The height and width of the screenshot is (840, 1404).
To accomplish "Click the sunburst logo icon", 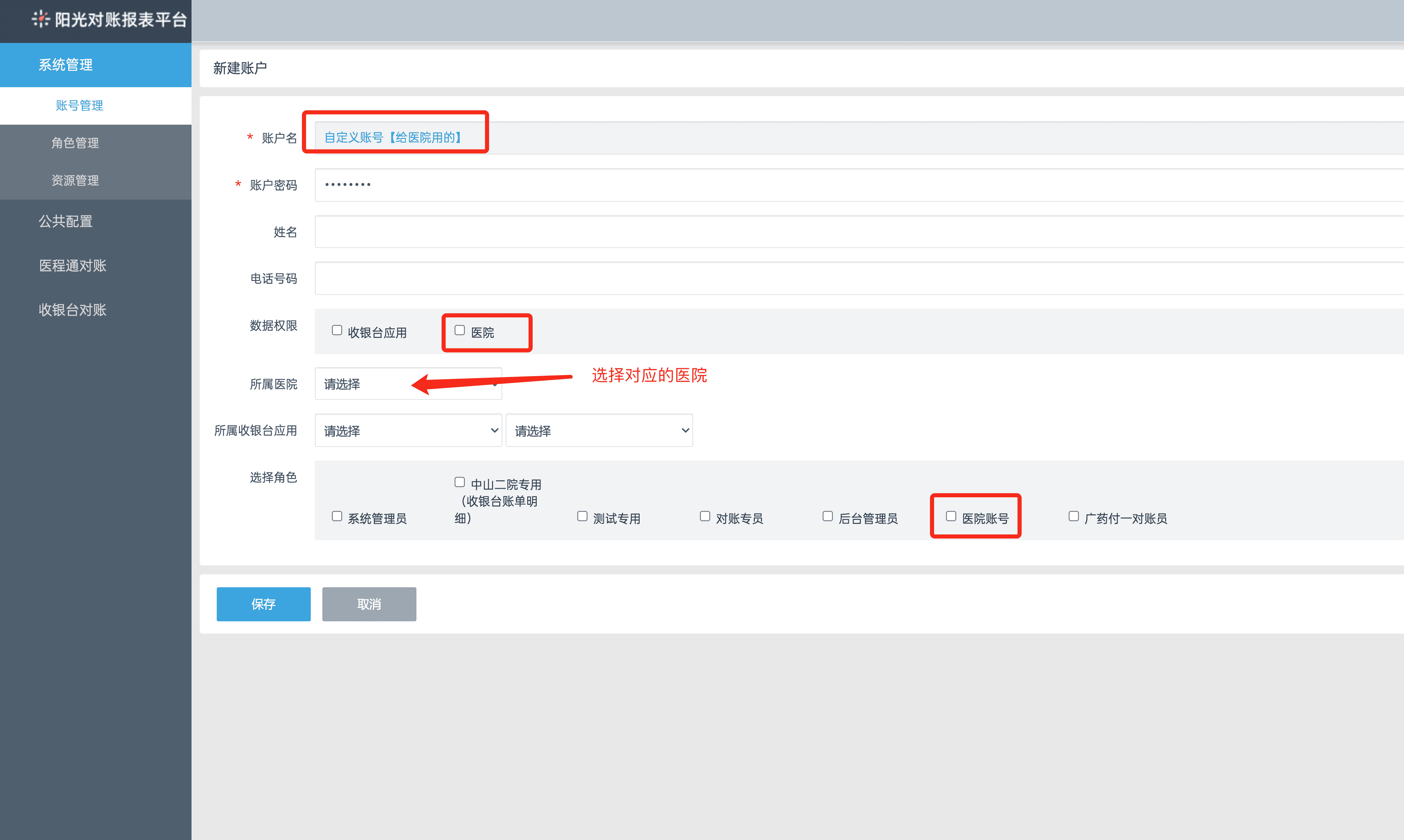I will click(40, 19).
